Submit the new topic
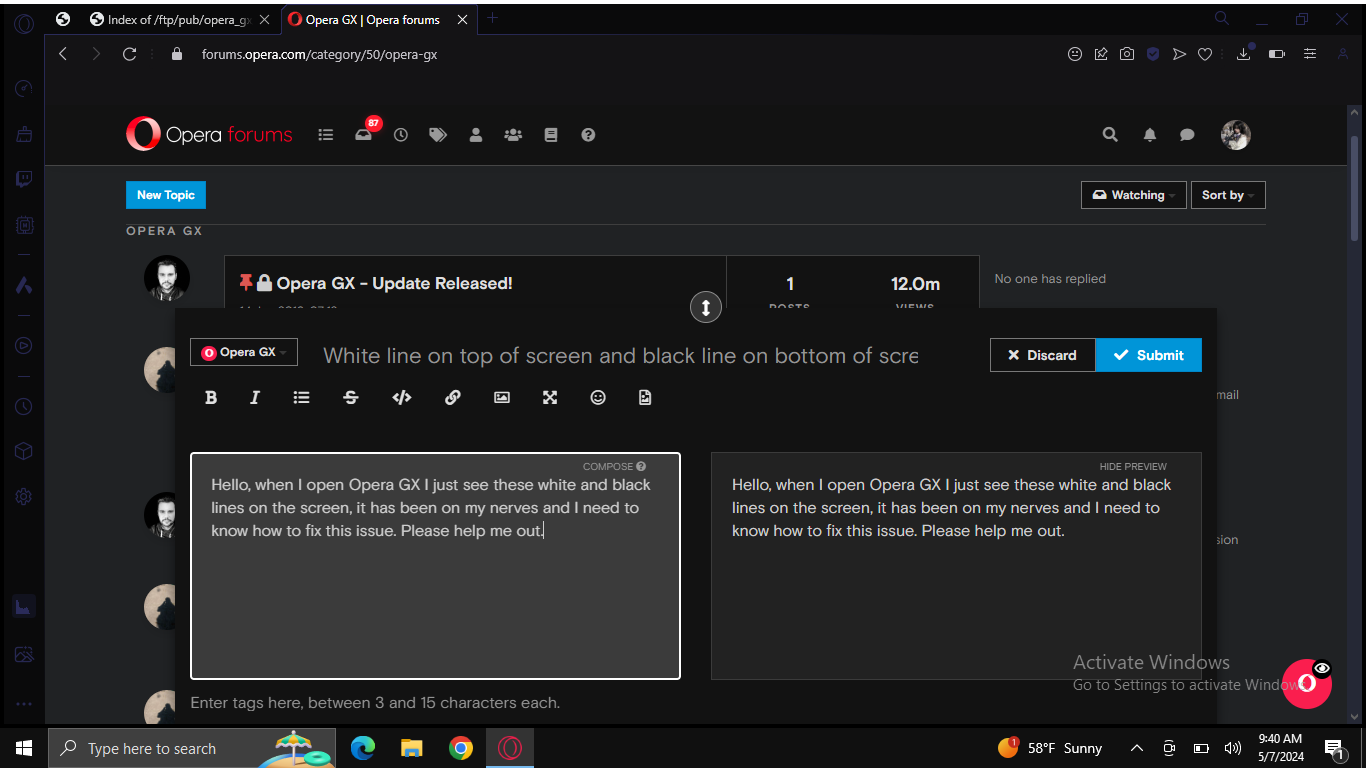 pos(1149,355)
